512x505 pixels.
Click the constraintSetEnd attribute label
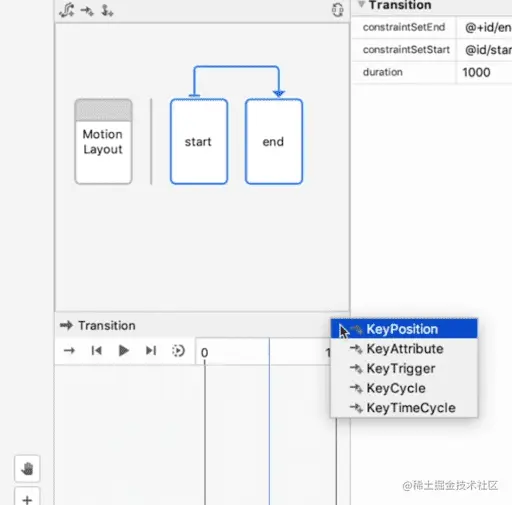point(404,27)
